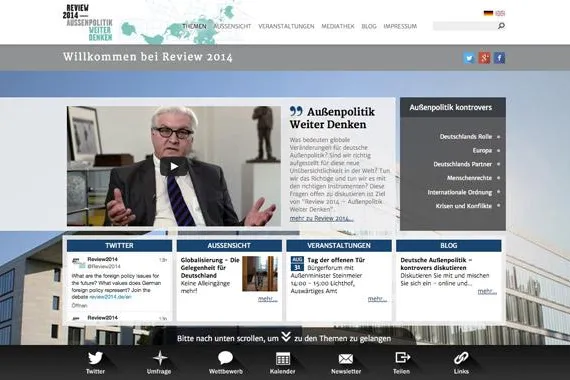Click the 'Willkommen bei Review 2014' heading

pyautogui.click(x=148, y=57)
